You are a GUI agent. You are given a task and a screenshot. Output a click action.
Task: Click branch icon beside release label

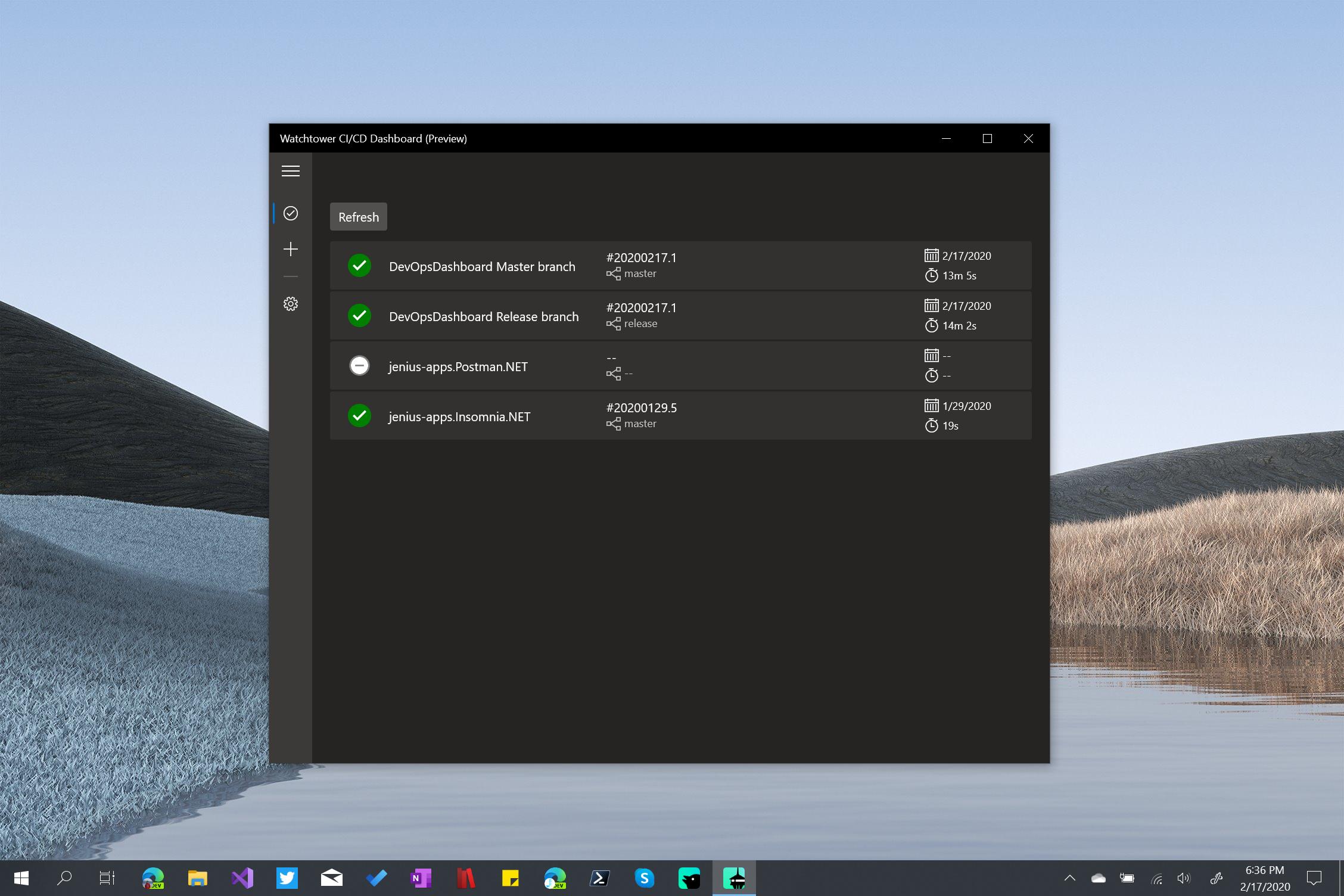click(x=614, y=324)
